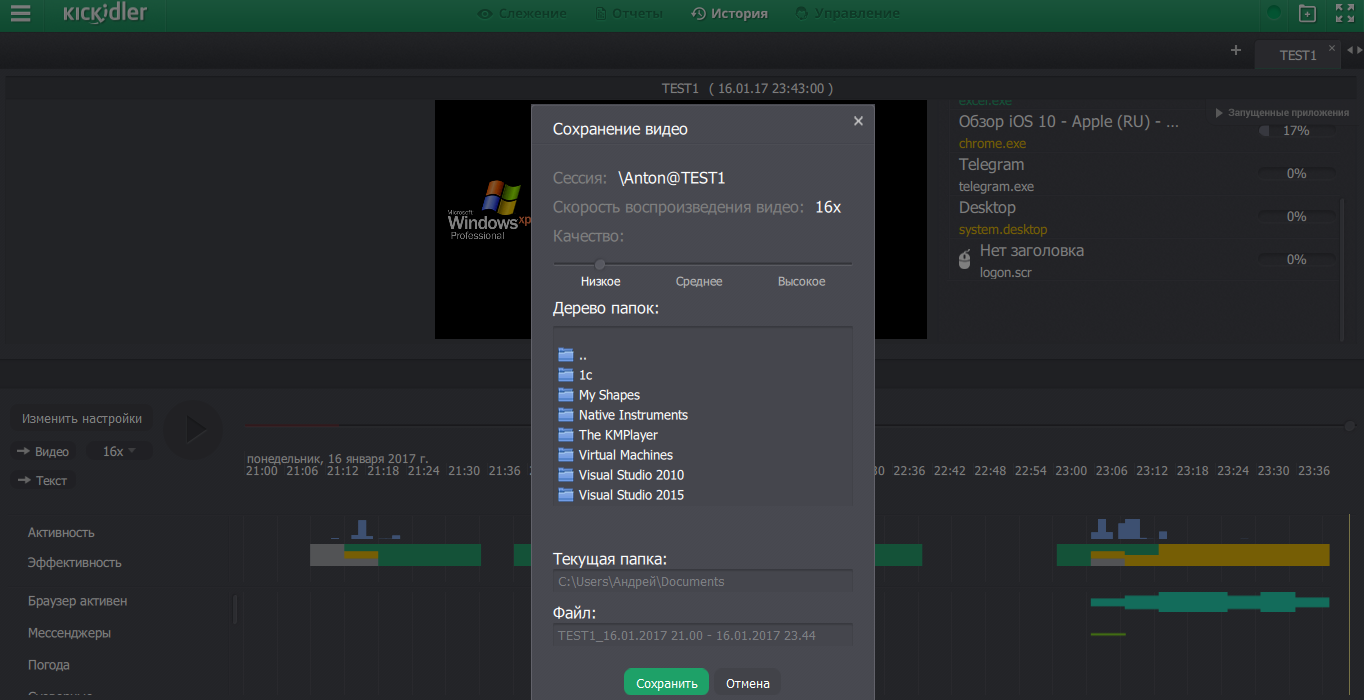Viewport: 1364px width, 700px height.
Task: Set quality to Высокое
Action: [x=802, y=282]
